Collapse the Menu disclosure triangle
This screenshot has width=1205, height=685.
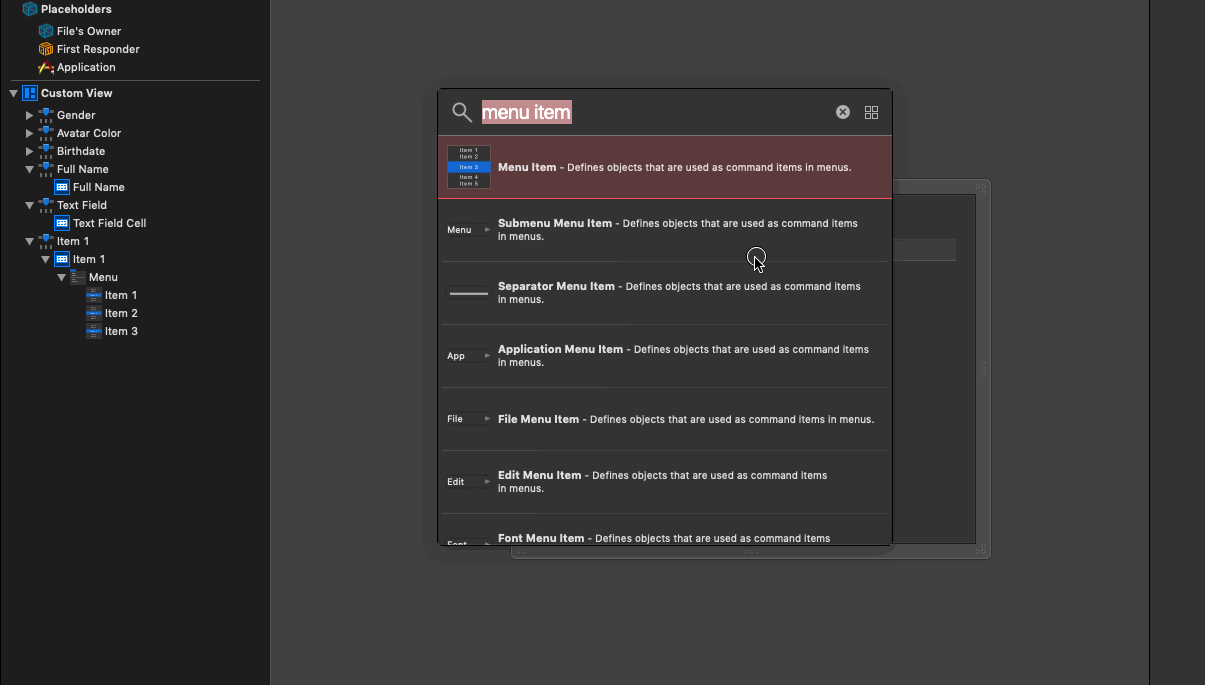click(x=62, y=277)
